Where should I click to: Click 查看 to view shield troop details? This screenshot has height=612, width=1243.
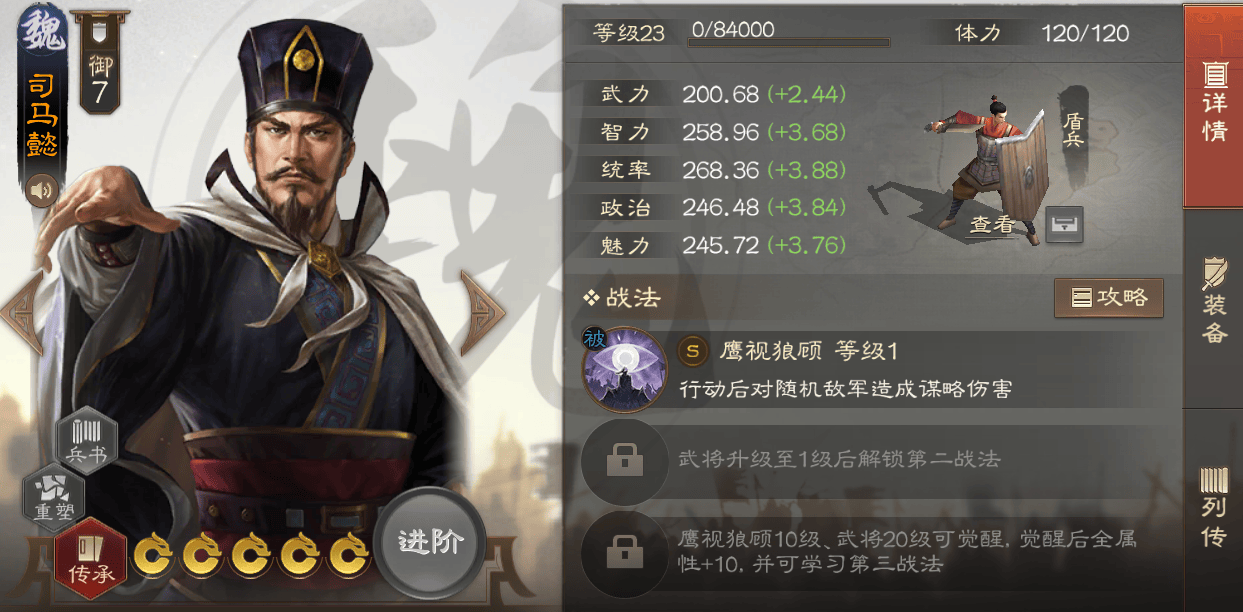click(991, 226)
